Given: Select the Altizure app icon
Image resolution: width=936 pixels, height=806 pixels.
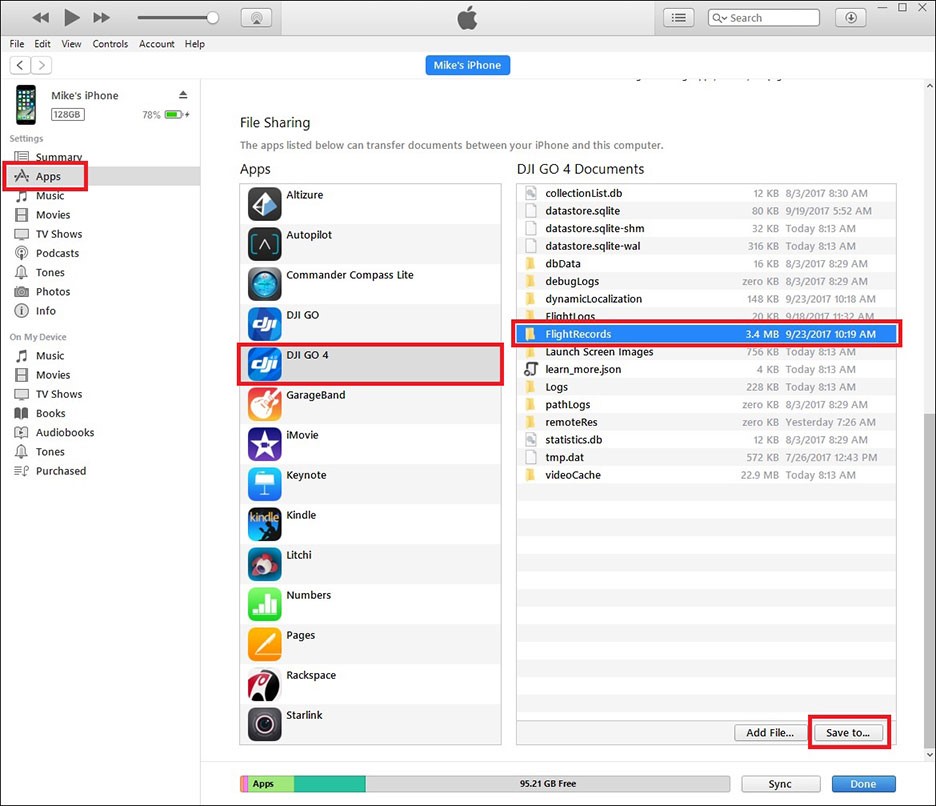Looking at the screenshot, I should 264,204.
